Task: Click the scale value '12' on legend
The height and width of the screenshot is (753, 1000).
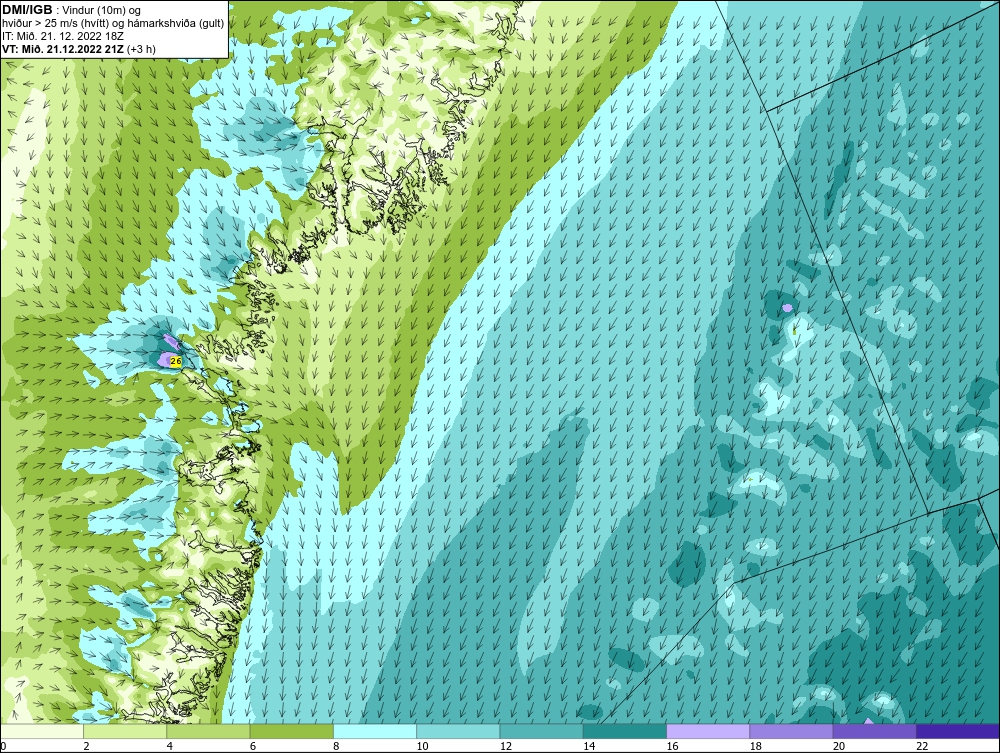Action: click(x=506, y=747)
